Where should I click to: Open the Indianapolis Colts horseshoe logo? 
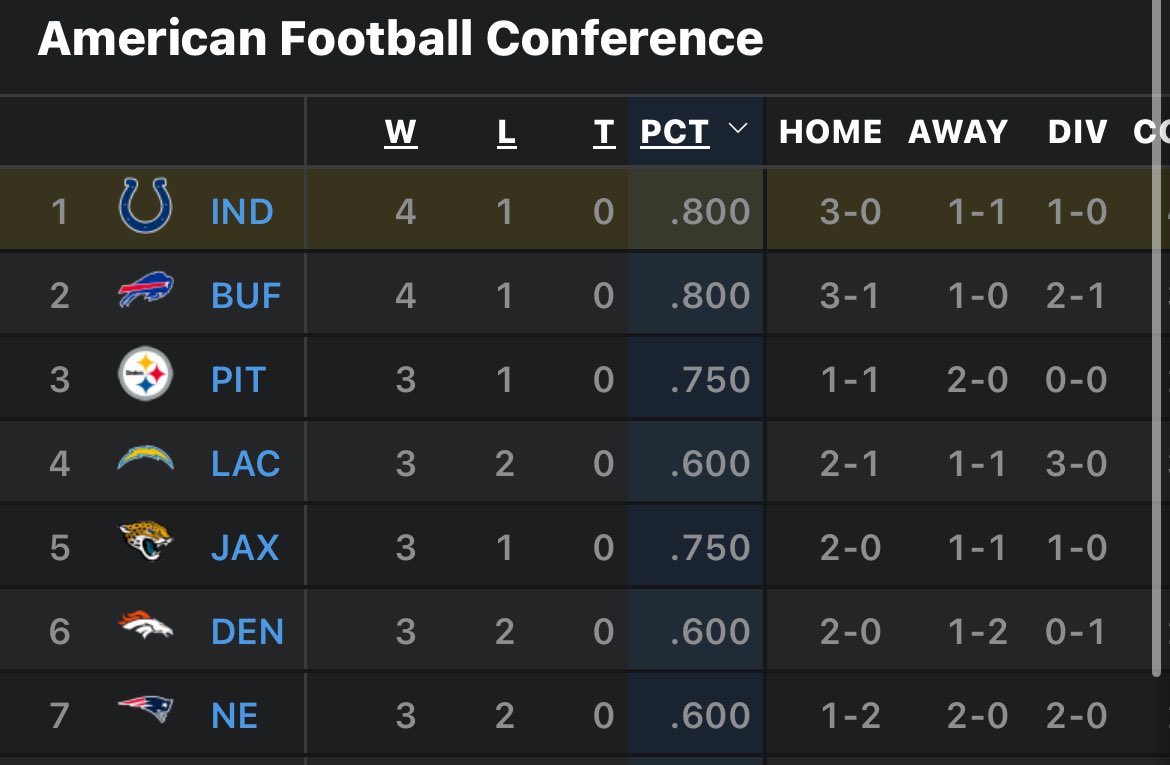click(146, 205)
